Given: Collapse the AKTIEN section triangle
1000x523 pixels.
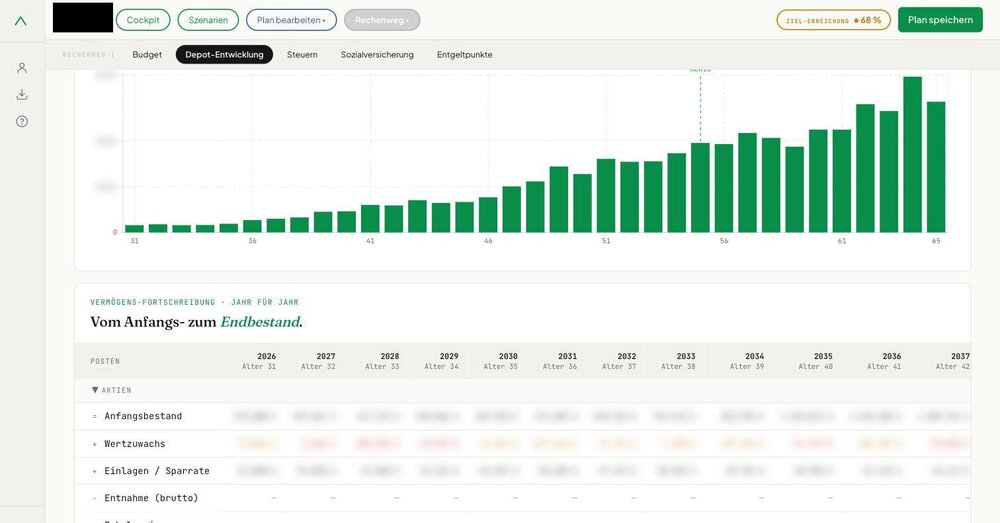Looking at the screenshot, I should [x=95, y=390].
